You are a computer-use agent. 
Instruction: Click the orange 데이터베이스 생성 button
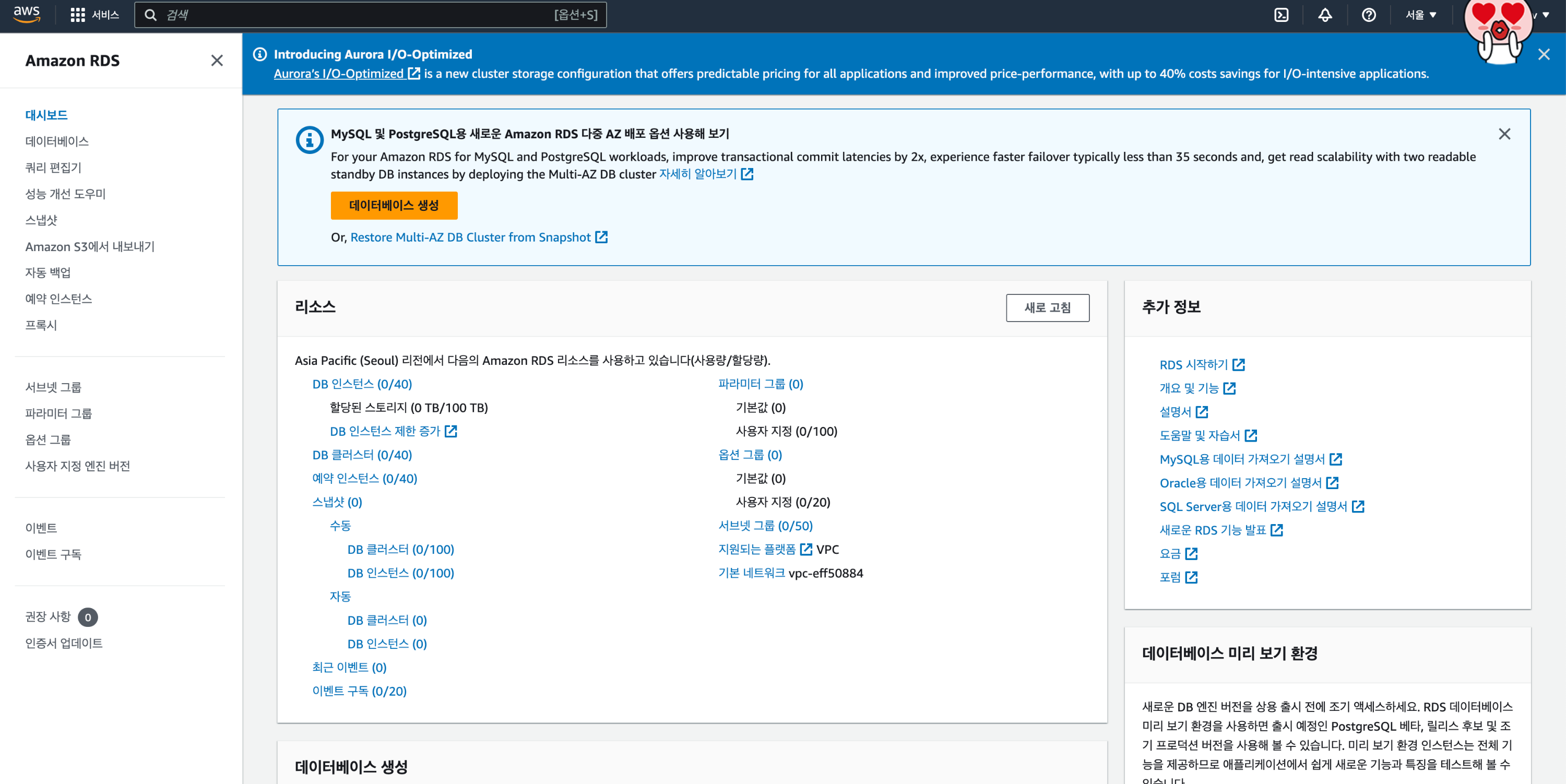pyautogui.click(x=393, y=206)
